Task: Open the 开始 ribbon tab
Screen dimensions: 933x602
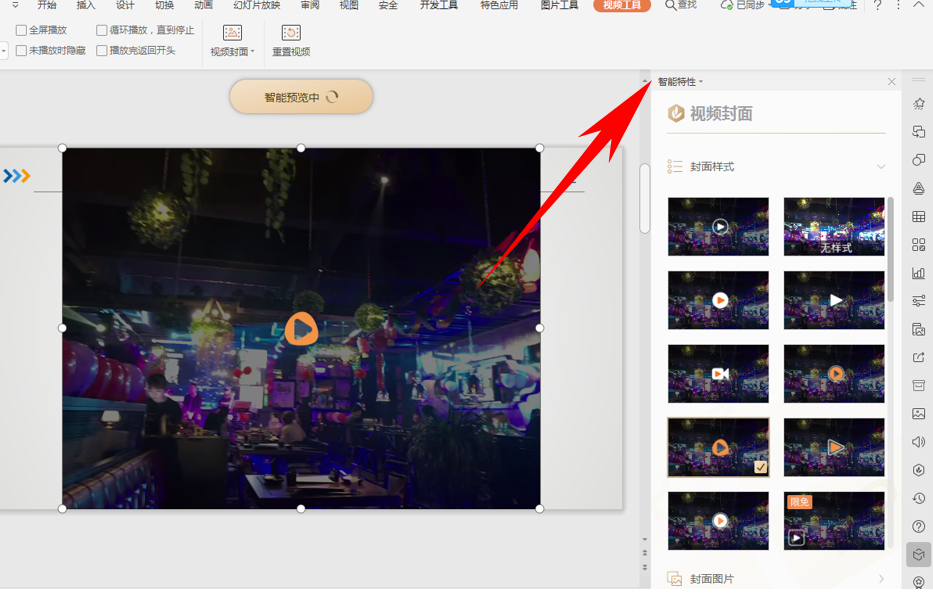Action: point(47,5)
